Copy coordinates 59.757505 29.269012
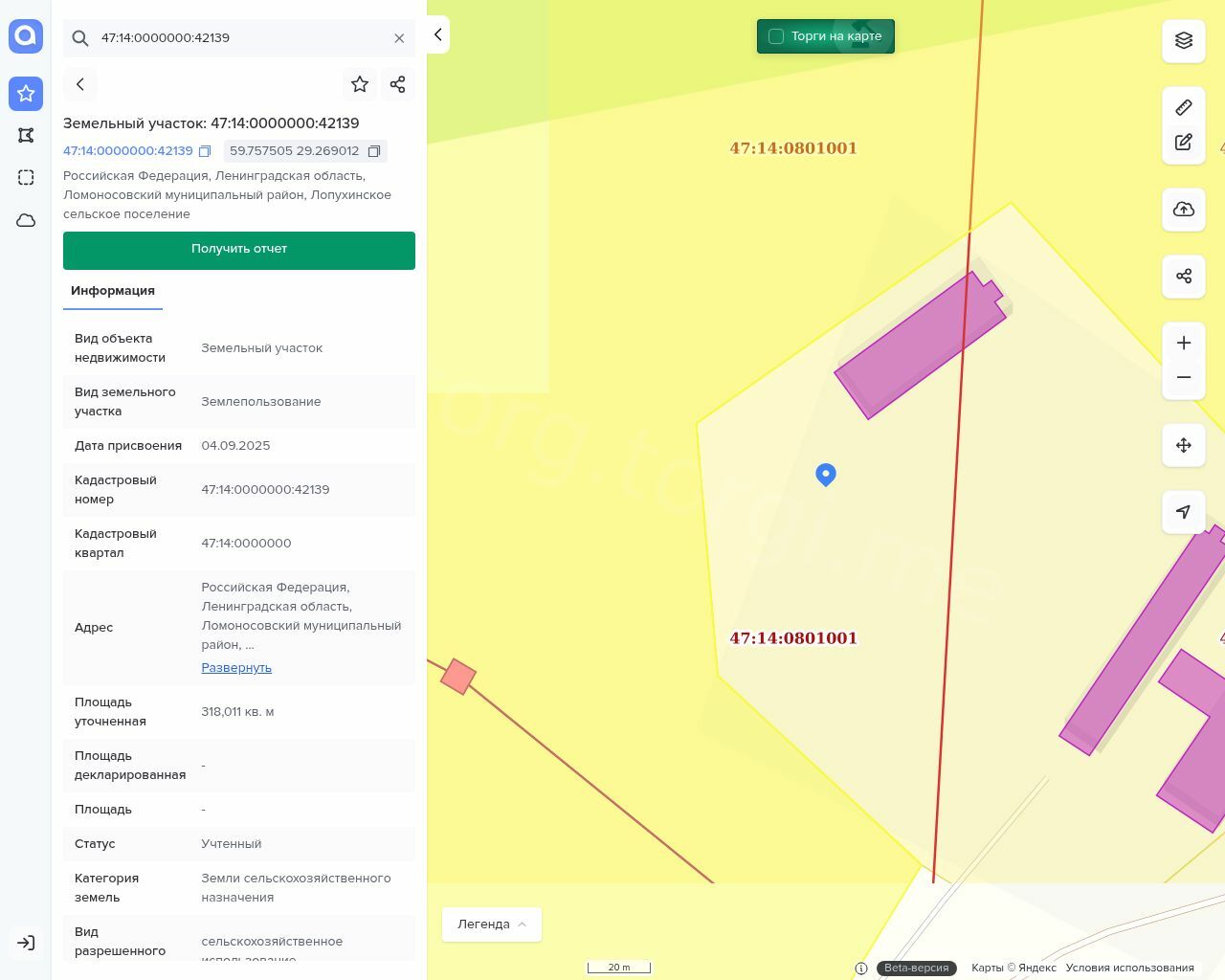The height and width of the screenshot is (980, 1225). click(374, 151)
